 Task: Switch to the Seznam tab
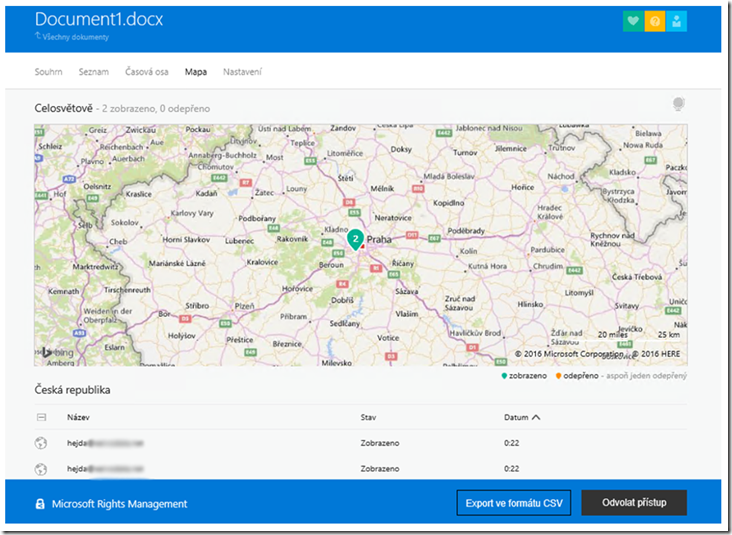click(94, 71)
